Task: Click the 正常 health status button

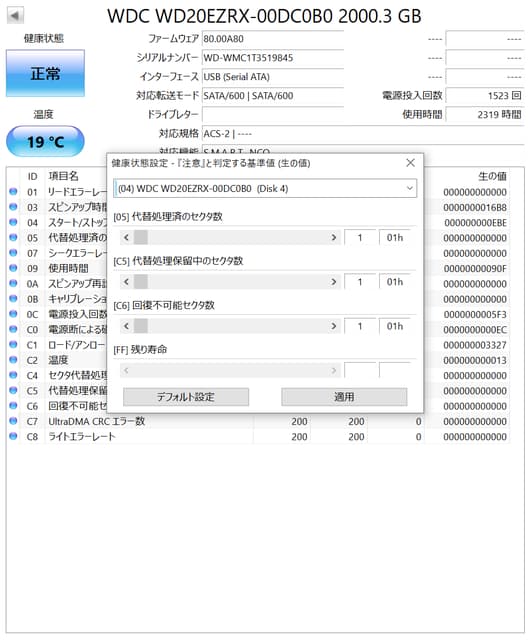Action: click(x=45, y=73)
